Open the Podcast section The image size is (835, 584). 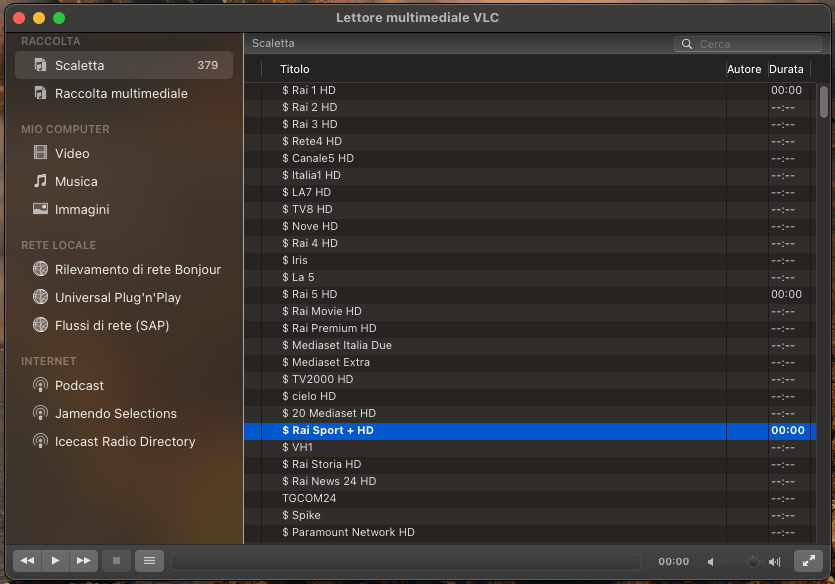[124, 385]
